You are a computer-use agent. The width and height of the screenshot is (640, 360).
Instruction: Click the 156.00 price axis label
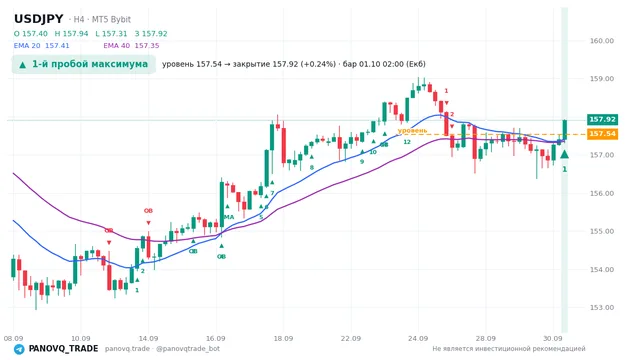tap(602, 193)
